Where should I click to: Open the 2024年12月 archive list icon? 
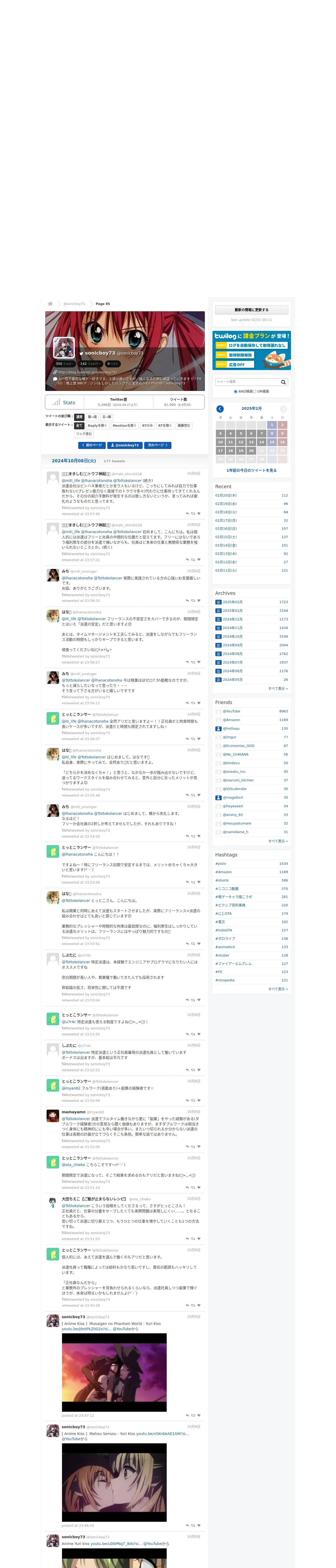pyautogui.click(x=218, y=619)
